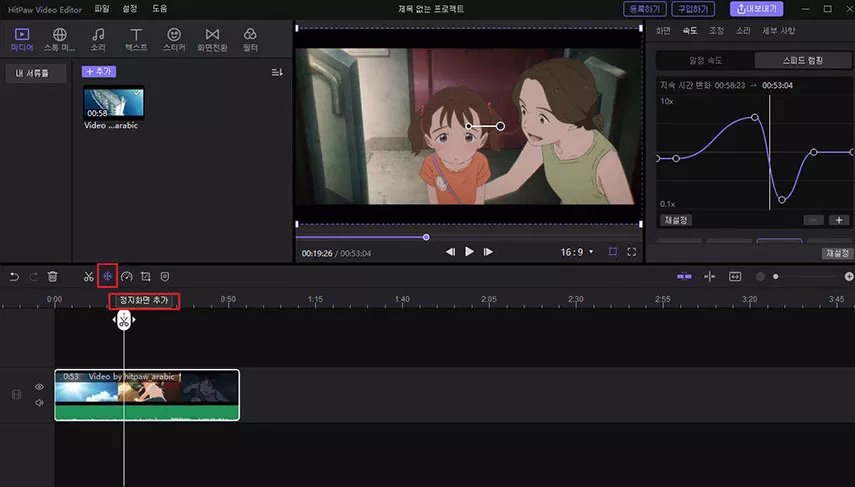Click the crop frame icon under the preview
Image resolution: width=855 pixels, height=487 pixels.
[x=613, y=251]
